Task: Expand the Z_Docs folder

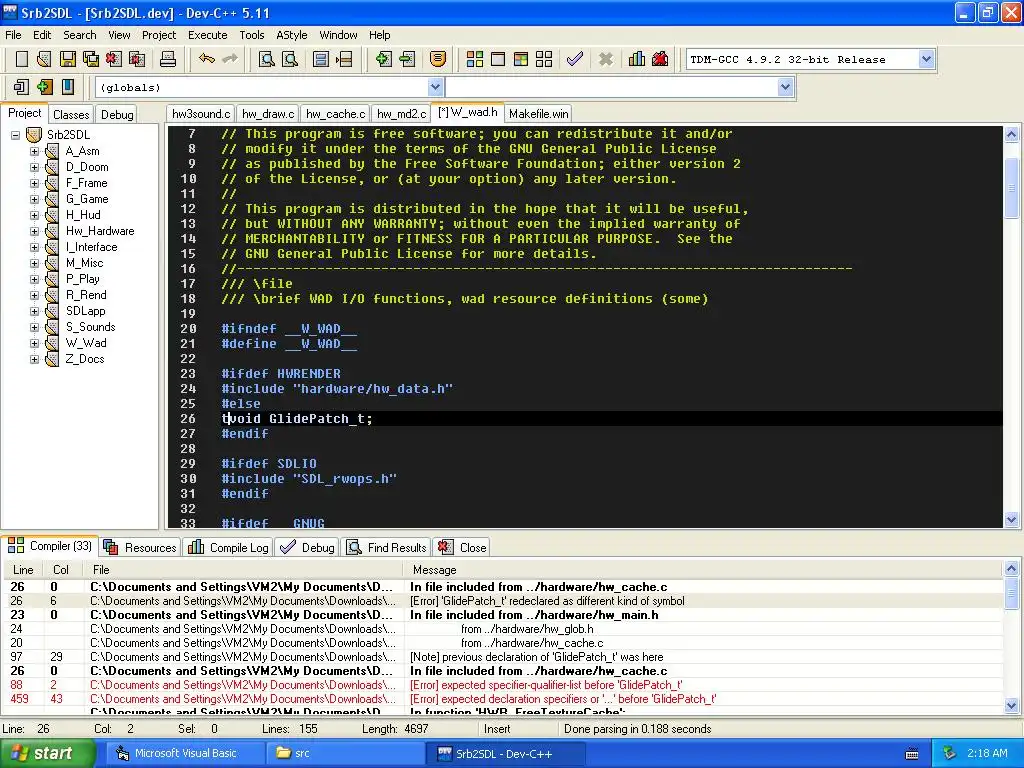Action: point(35,359)
